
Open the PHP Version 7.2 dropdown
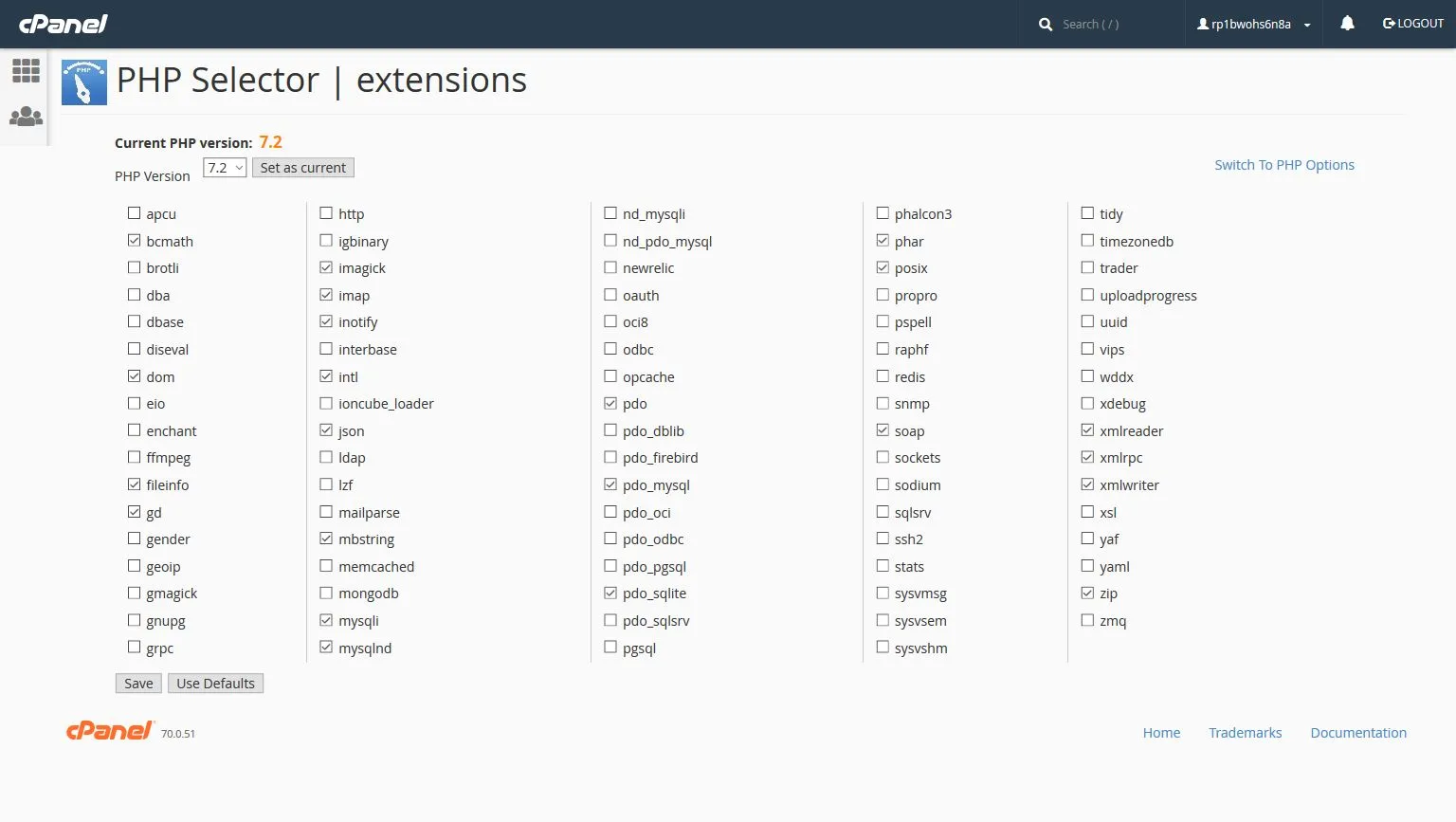click(x=225, y=168)
